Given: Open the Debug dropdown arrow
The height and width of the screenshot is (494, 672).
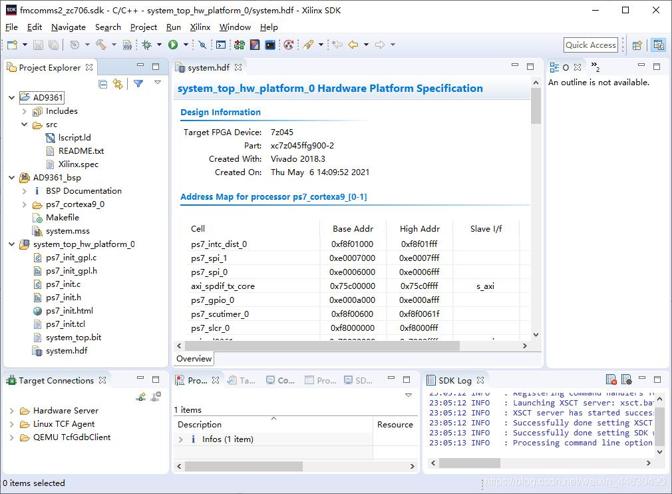Looking at the screenshot, I should coord(159,45).
